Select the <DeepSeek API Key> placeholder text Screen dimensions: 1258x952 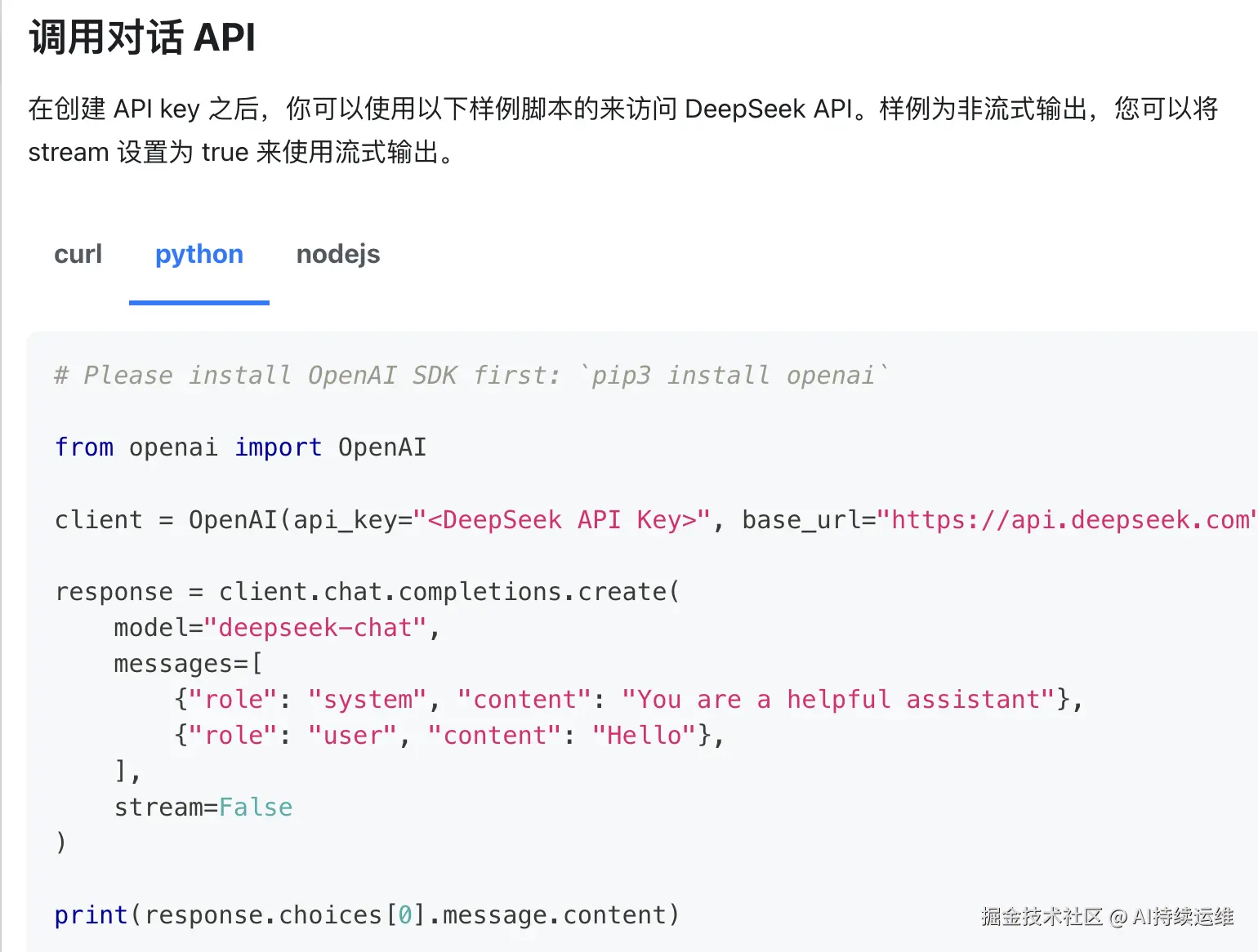pyautogui.click(x=564, y=519)
